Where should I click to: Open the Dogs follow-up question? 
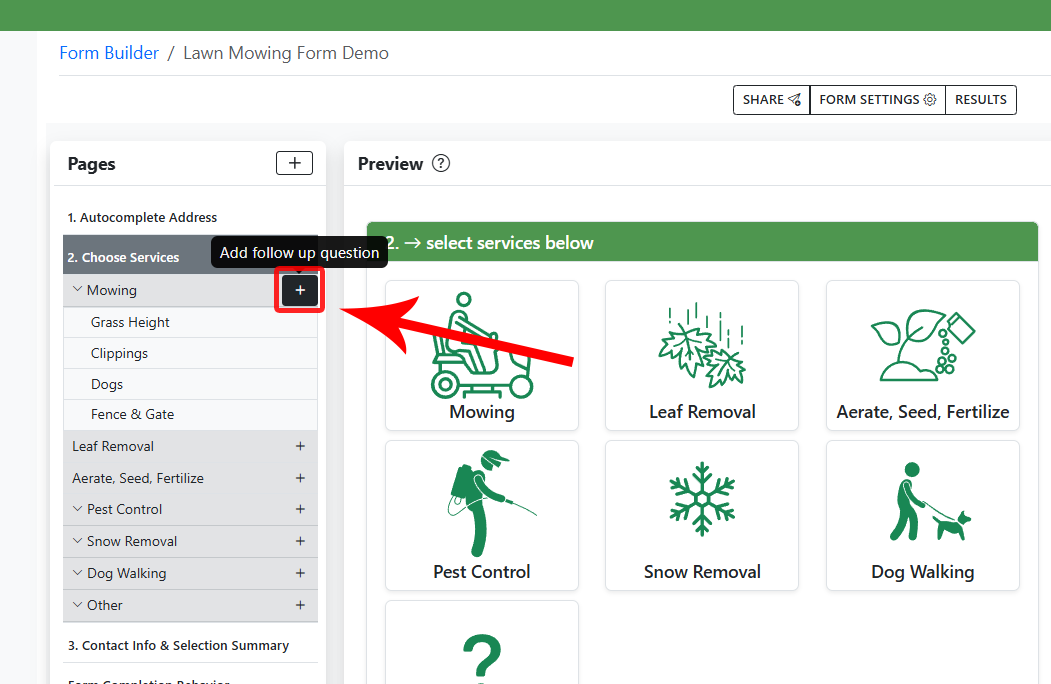pos(190,384)
